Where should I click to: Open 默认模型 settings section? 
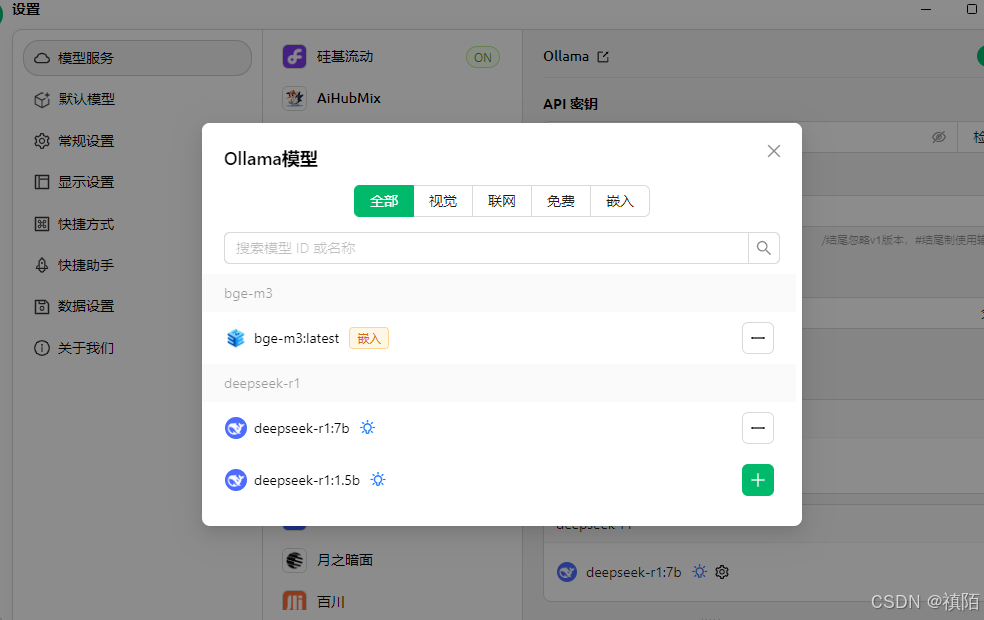[x=137, y=99]
